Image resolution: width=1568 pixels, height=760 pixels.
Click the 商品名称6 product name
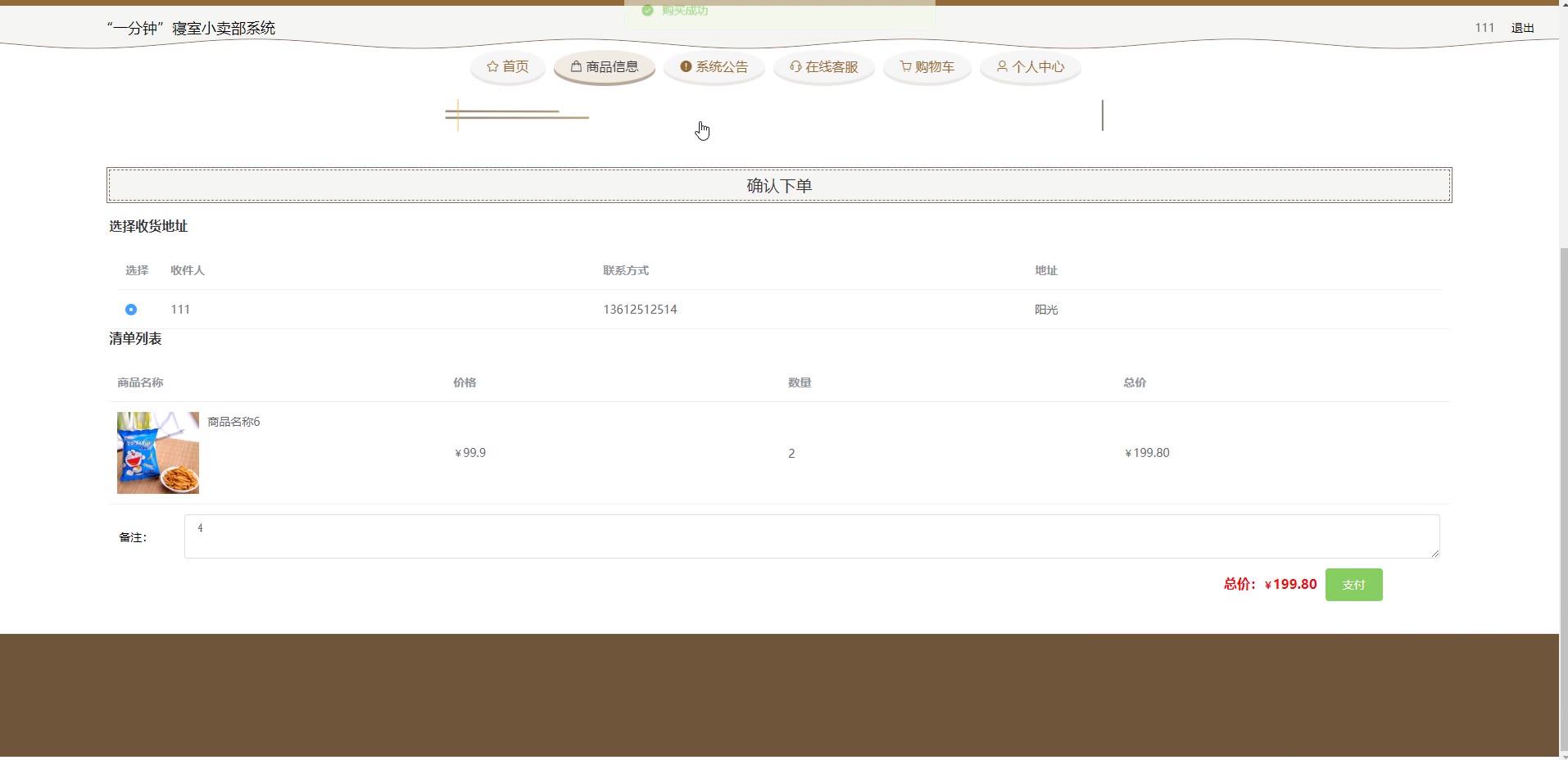(233, 422)
